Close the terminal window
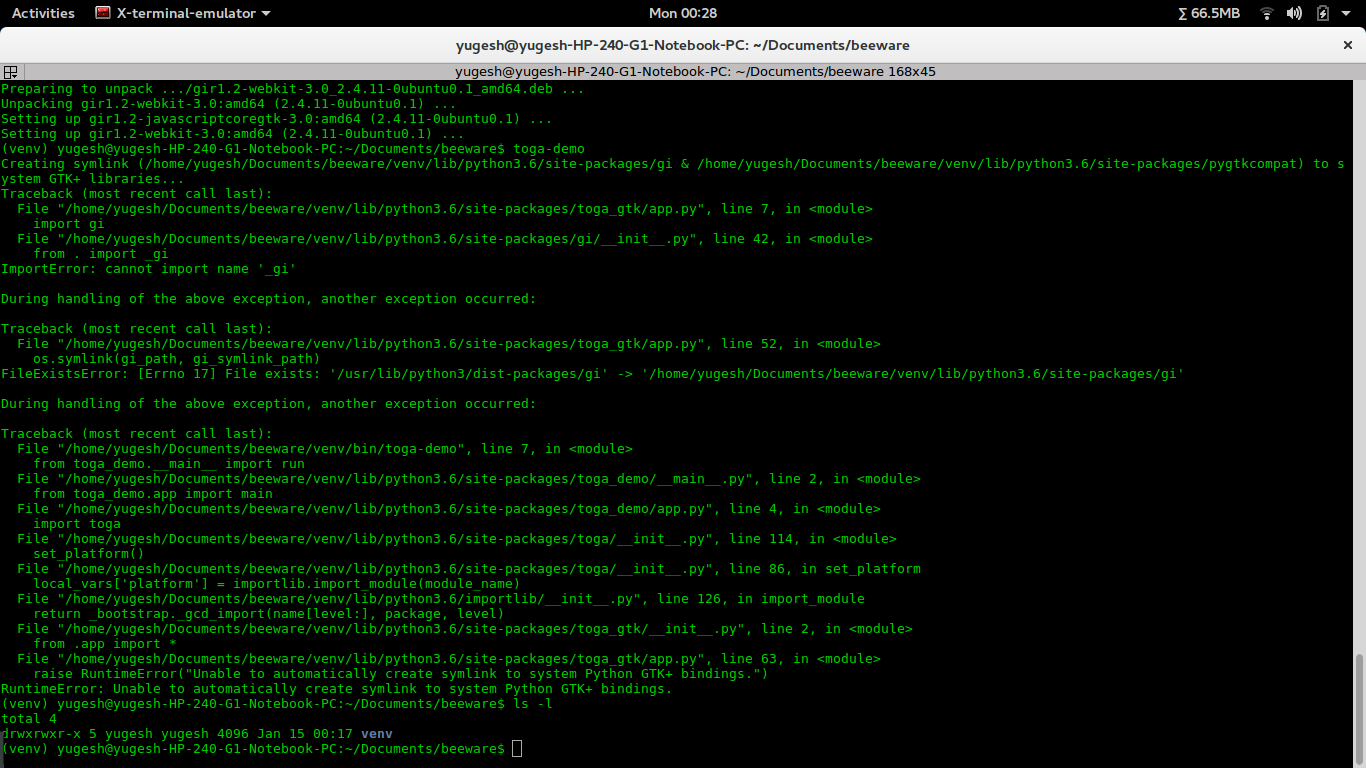 coord(1347,45)
